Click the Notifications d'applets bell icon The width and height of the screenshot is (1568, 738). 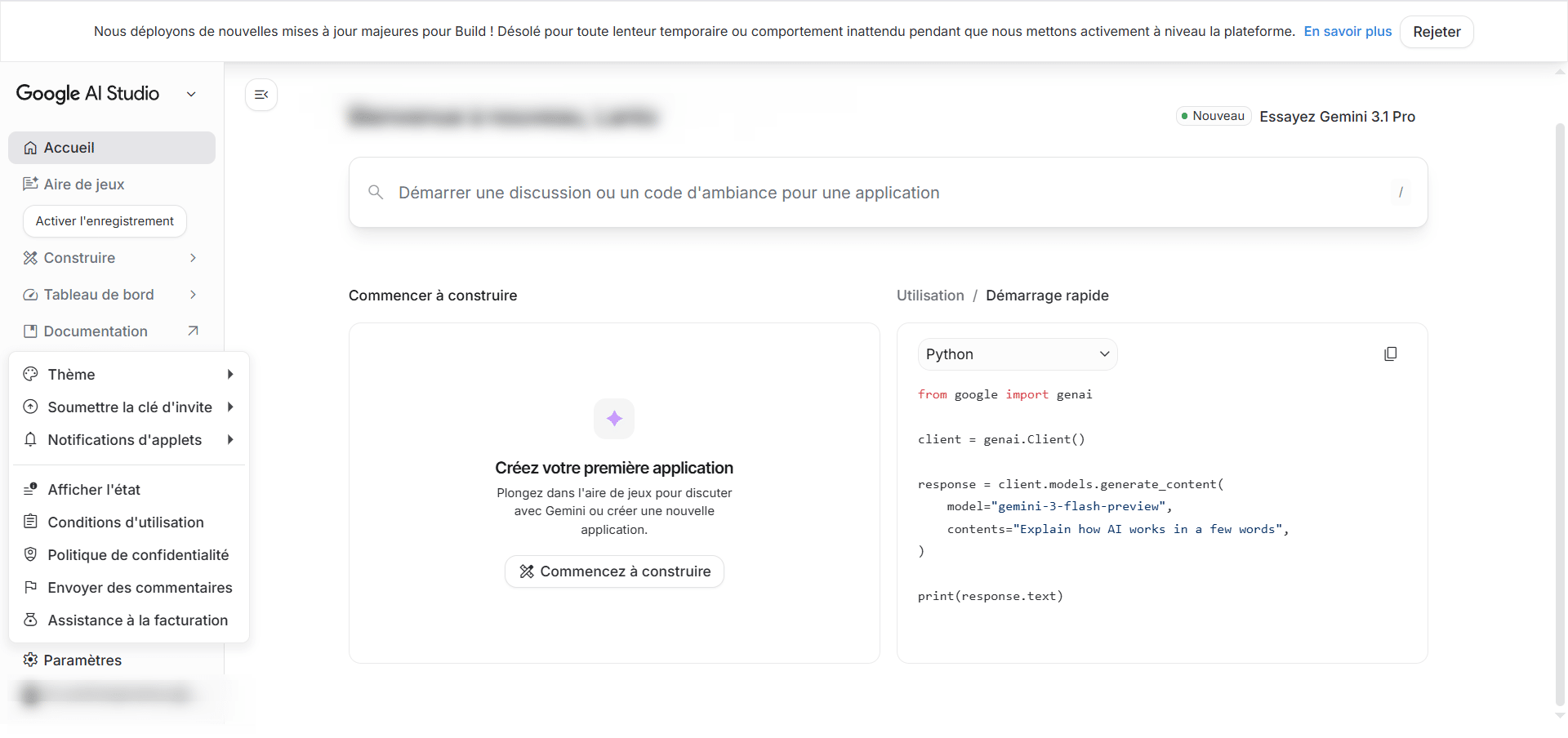(x=30, y=440)
